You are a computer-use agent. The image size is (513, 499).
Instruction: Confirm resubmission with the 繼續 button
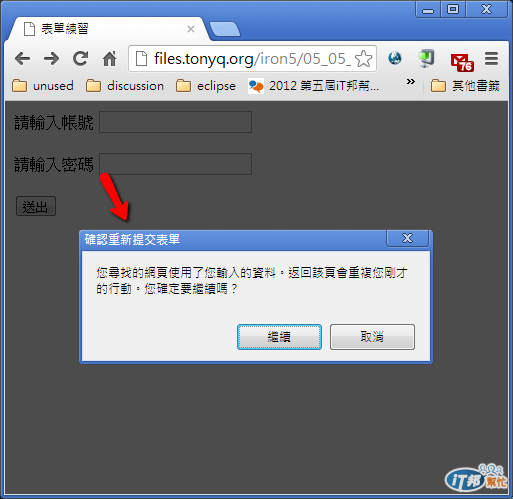(x=279, y=337)
